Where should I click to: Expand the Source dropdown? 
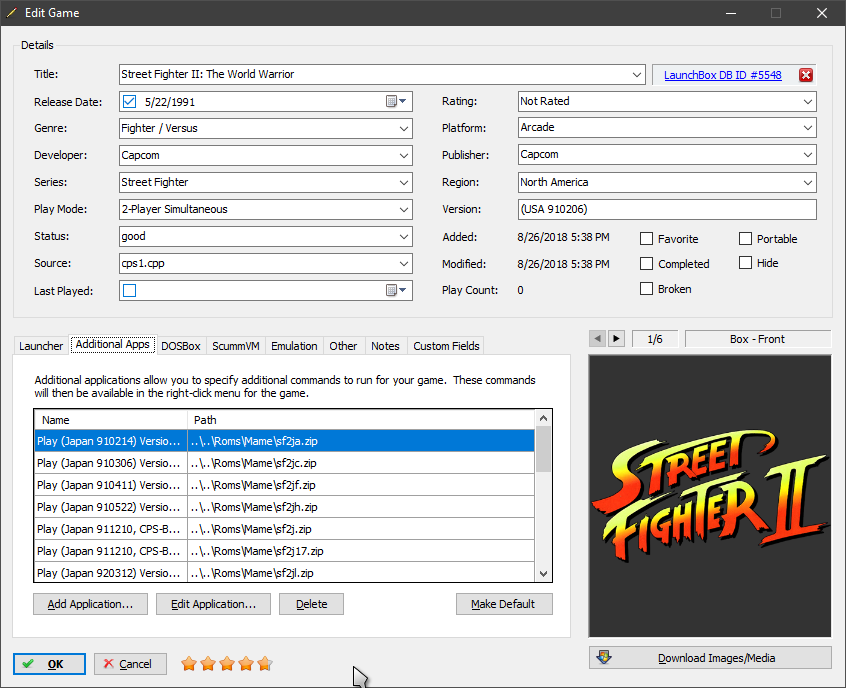[404, 263]
